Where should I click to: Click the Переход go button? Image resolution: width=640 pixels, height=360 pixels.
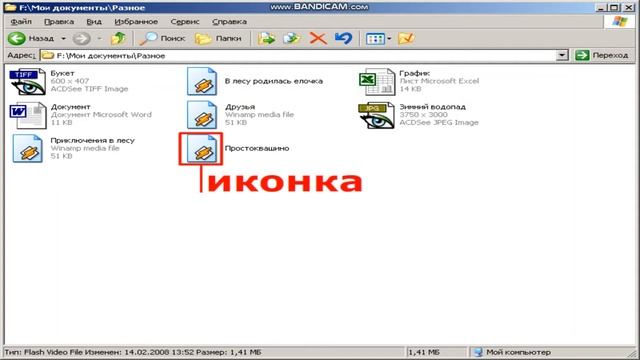pos(602,55)
